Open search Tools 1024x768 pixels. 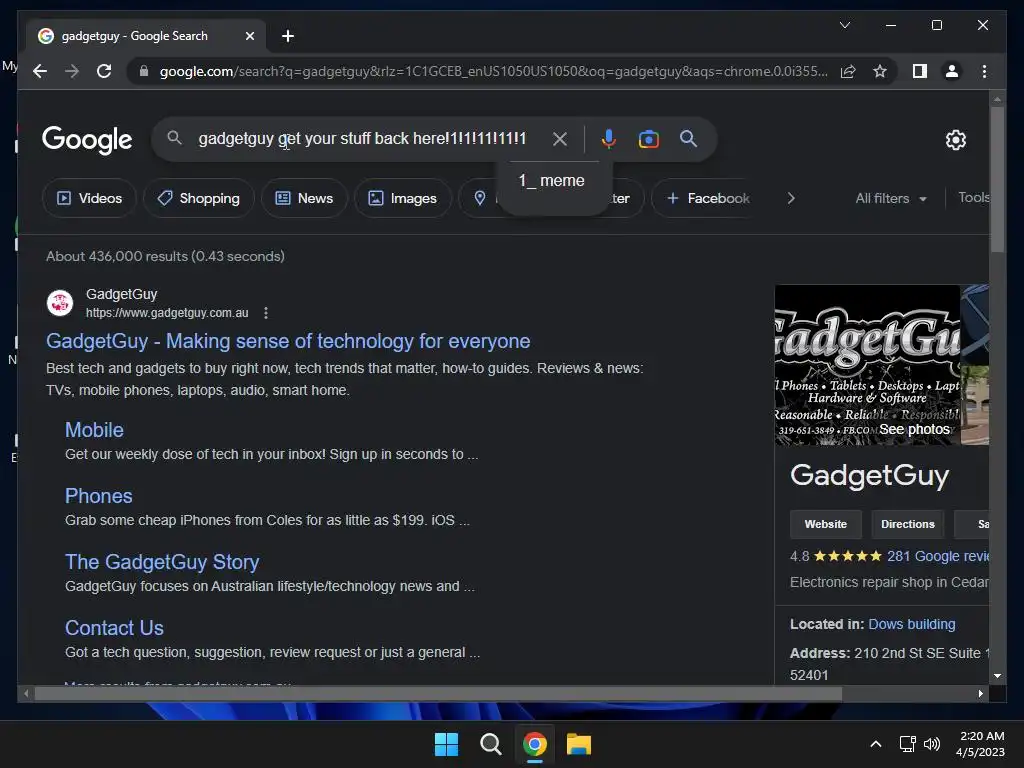pyautogui.click(x=973, y=197)
